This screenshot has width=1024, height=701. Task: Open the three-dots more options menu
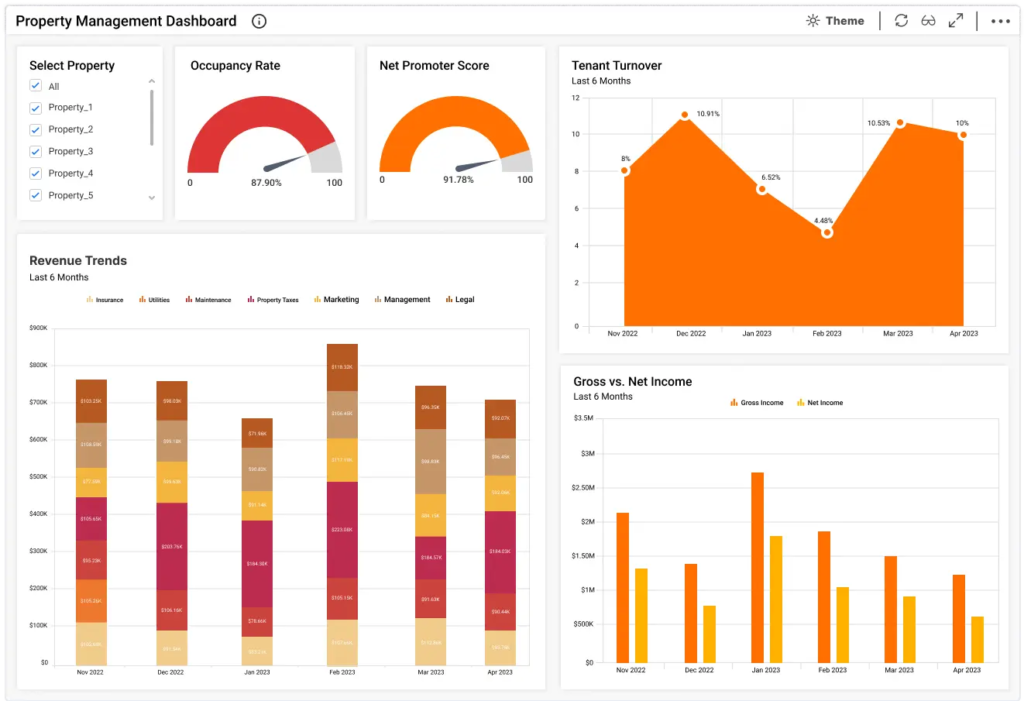click(1000, 21)
